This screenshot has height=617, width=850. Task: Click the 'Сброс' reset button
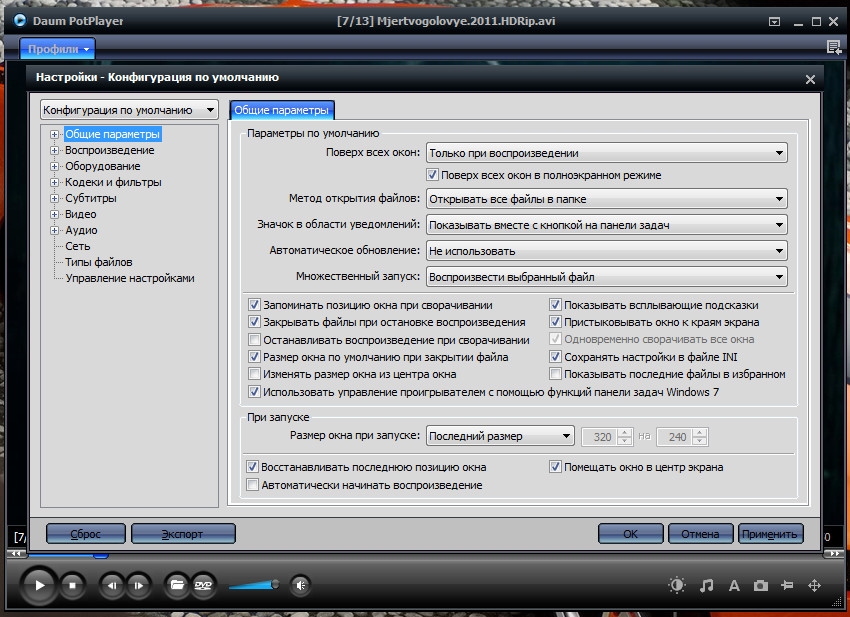[86, 534]
